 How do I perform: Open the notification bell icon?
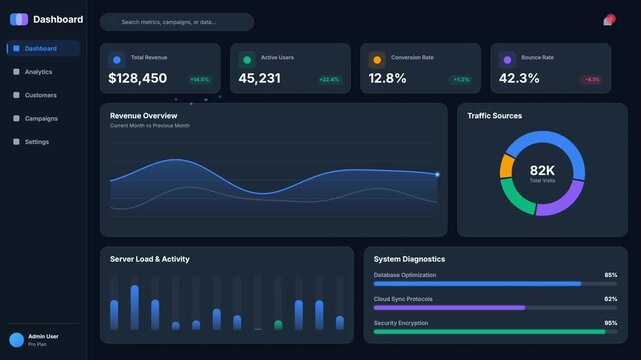click(x=608, y=21)
